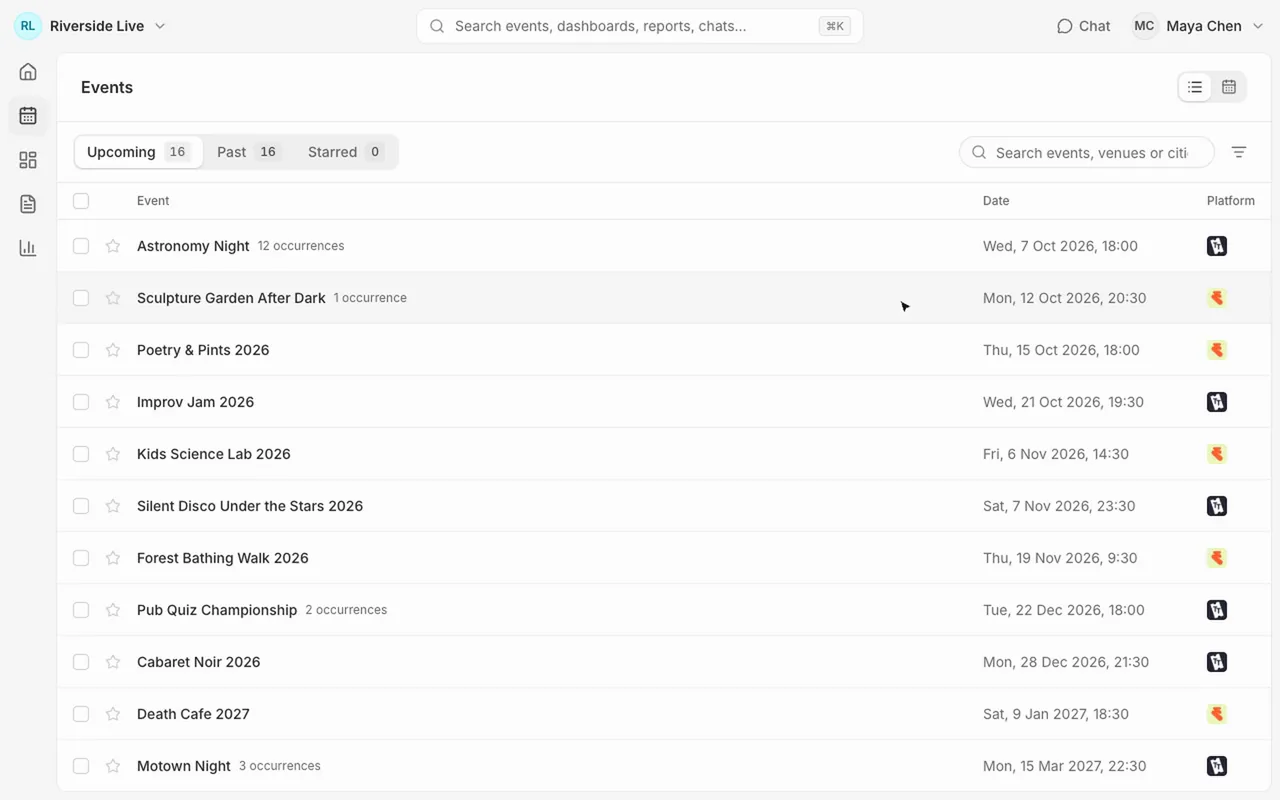Check the Sculpture Garden After Dark checkbox
1280x800 pixels.
(81, 298)
